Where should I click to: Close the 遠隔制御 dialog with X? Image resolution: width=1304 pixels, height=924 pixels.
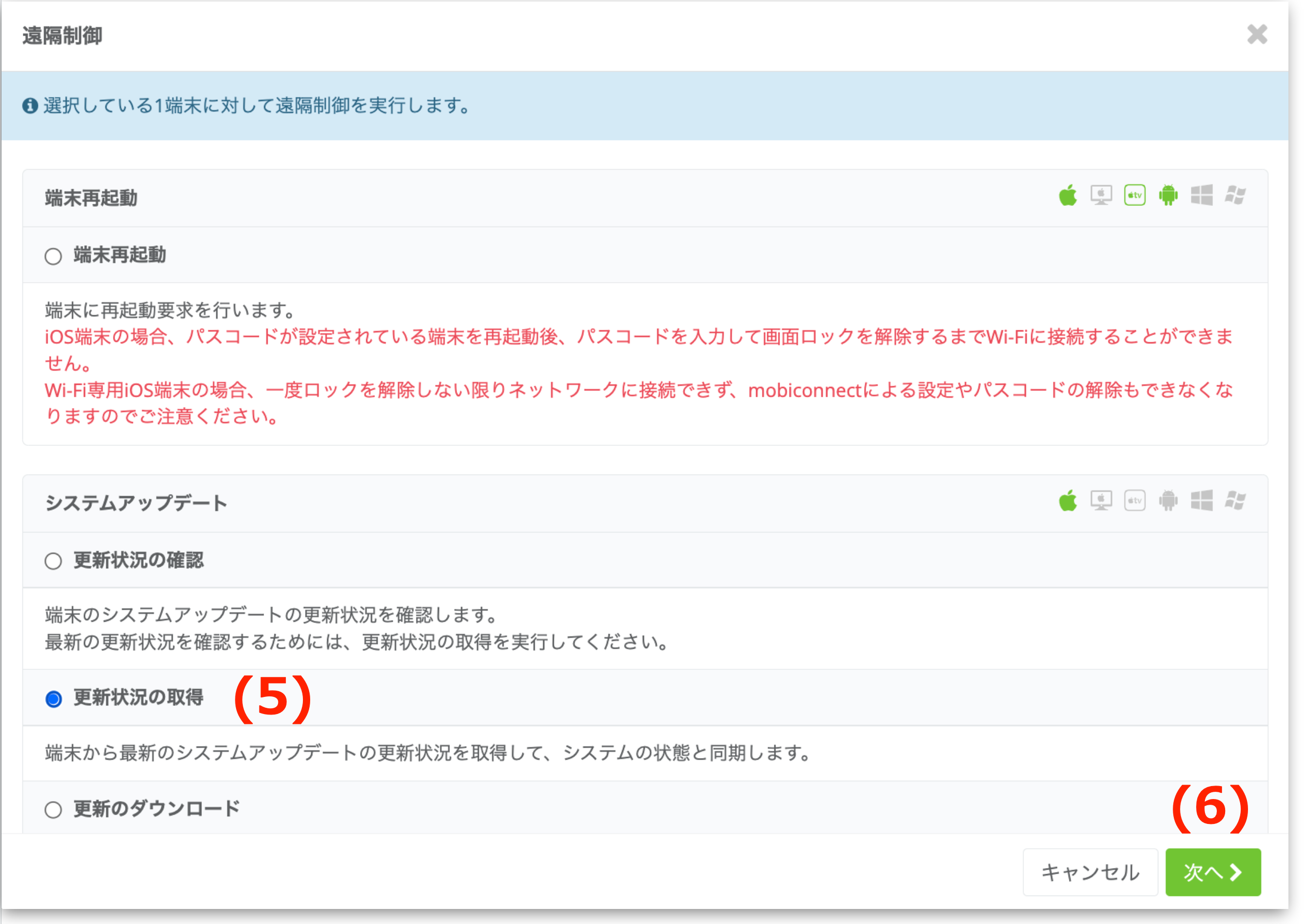(x=1257, y=34)
